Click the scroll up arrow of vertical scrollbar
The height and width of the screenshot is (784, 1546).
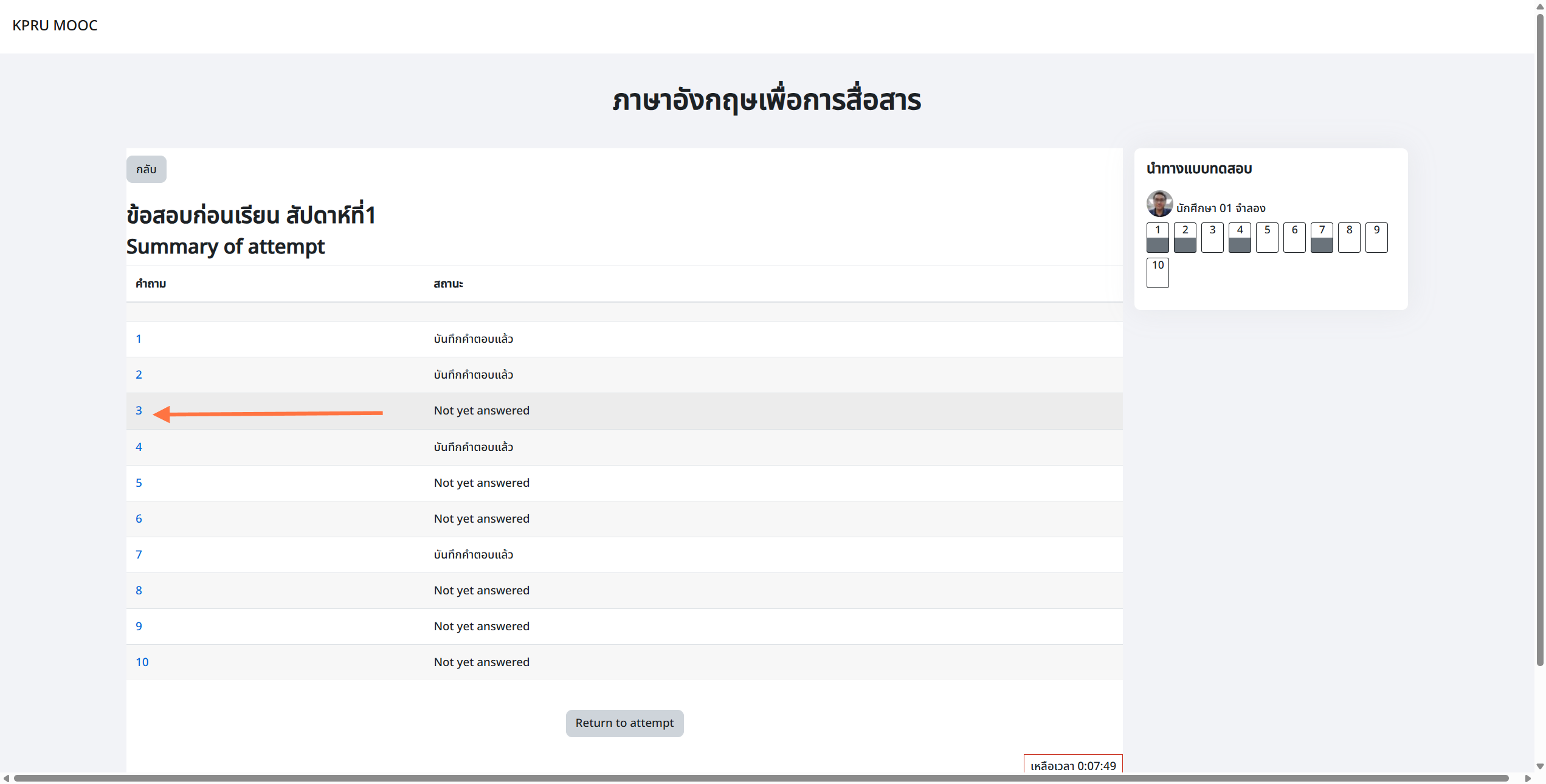[1540, 6]
